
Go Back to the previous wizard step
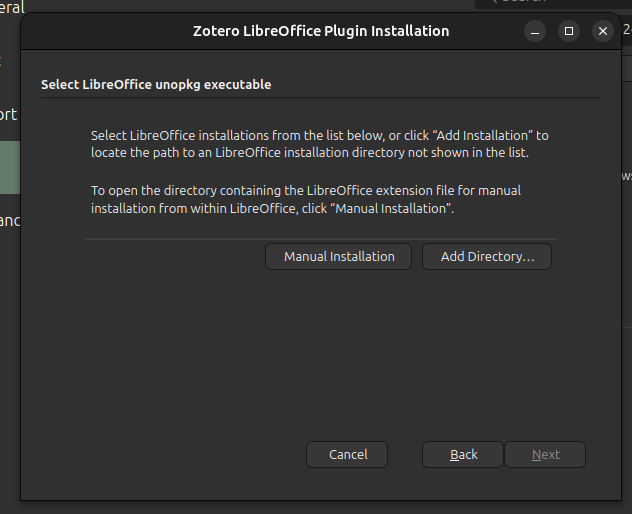click(463, 454)
